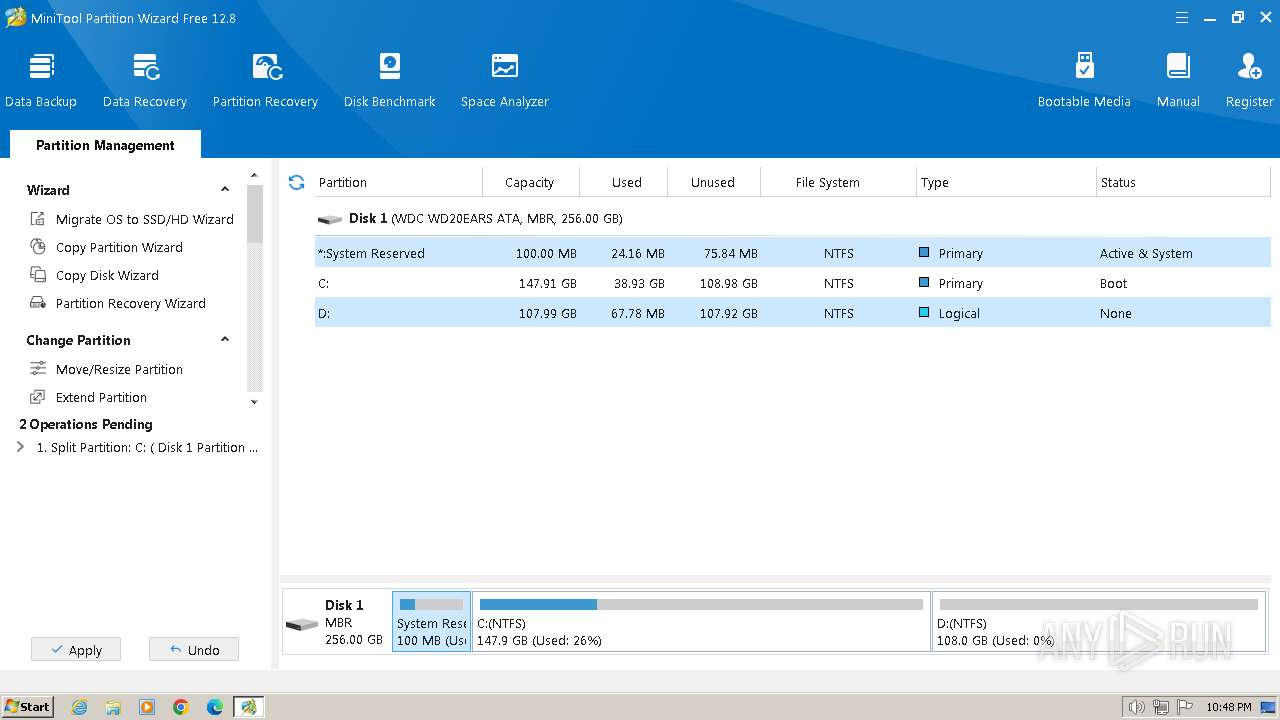Launch Microsoft Edge from the taskbar
This screenshot has height=720, width=1280.
[215, 707]
